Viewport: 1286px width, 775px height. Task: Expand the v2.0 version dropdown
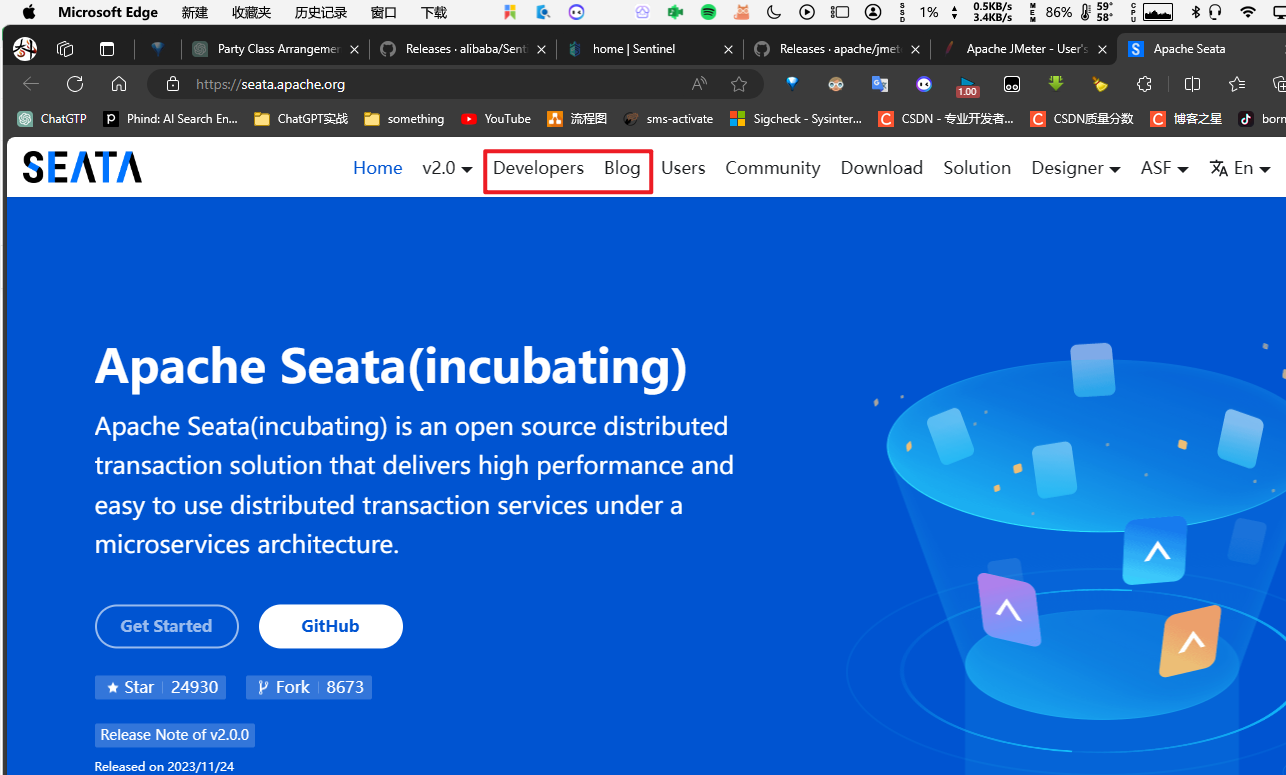point(447,168)
